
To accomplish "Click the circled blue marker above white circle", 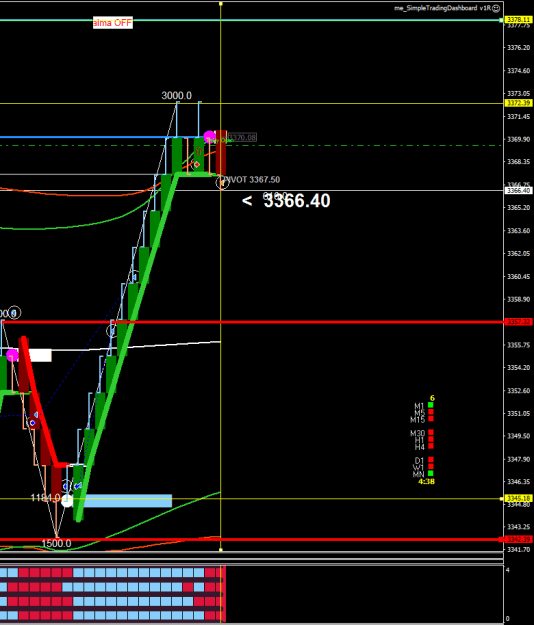I will click(66, 486).
